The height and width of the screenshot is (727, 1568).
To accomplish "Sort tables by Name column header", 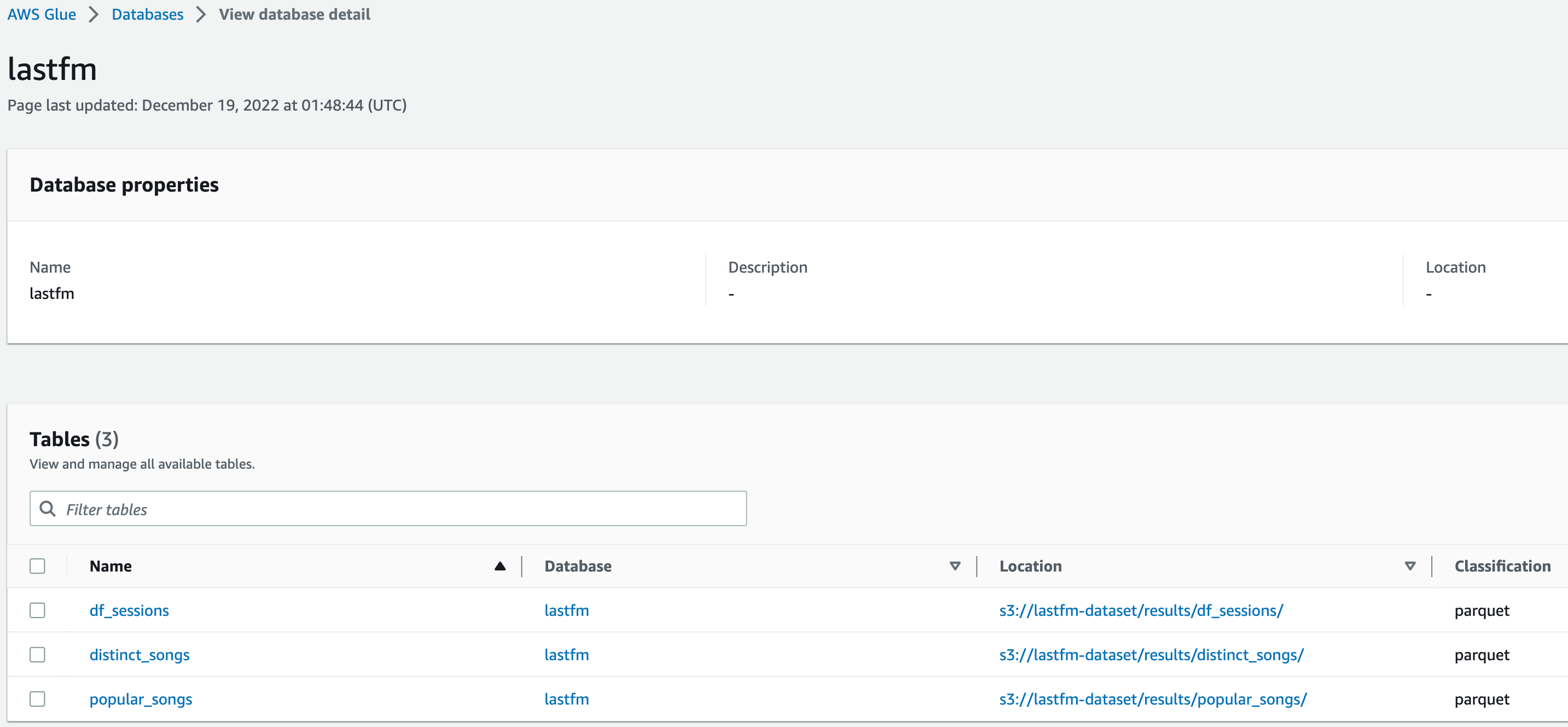I will pyautogui.click(x=111, y=566).
